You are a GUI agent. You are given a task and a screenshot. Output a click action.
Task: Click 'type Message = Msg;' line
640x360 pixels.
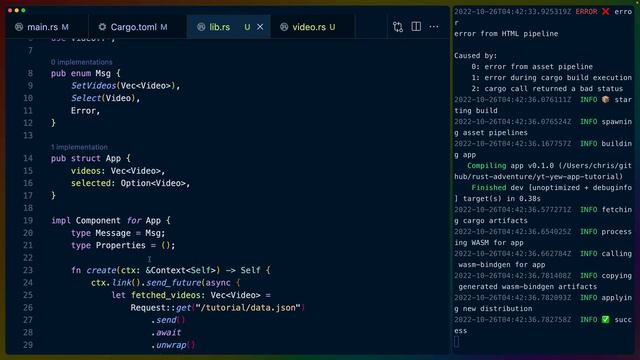(x=118, y=233)
